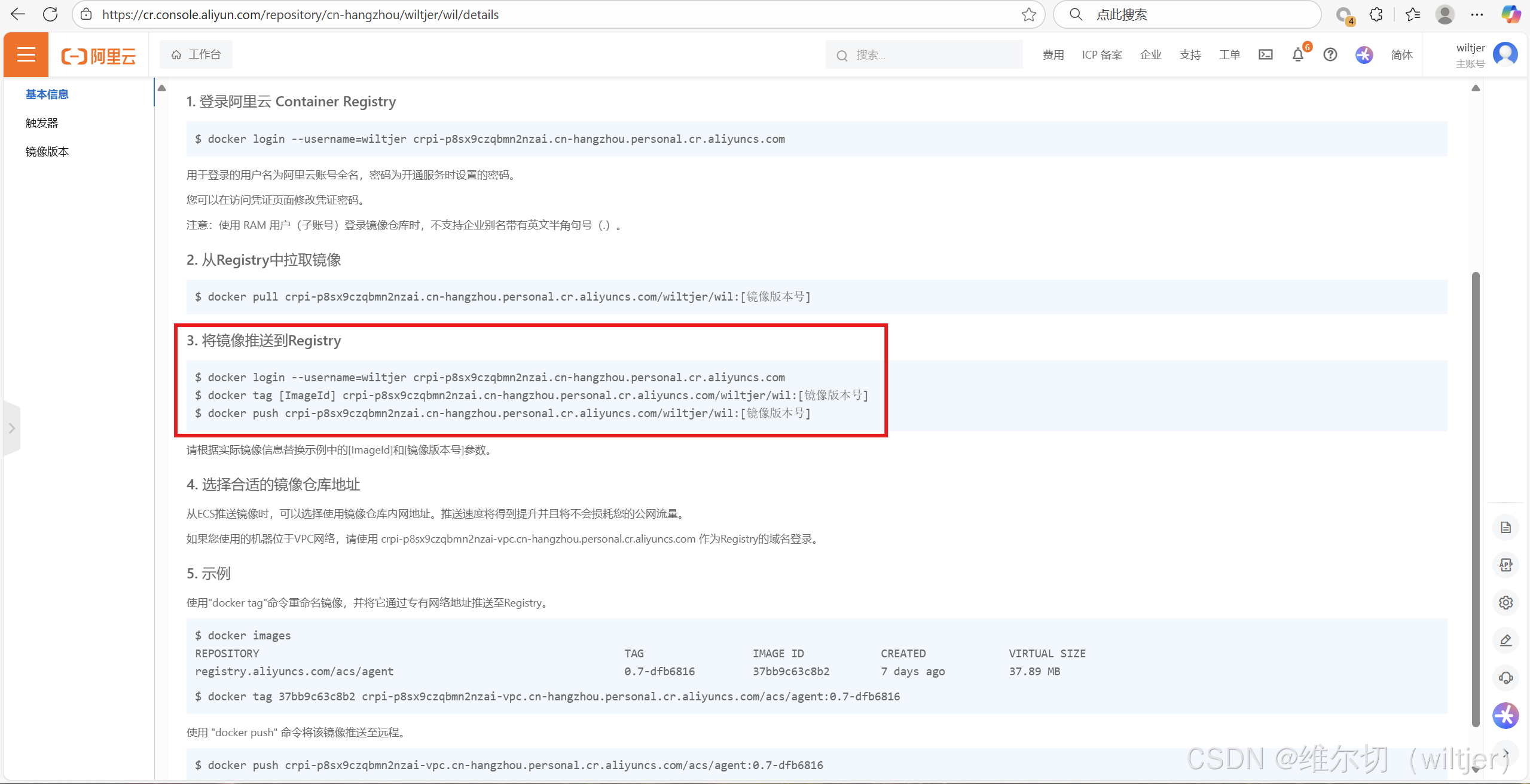
Task: Open the 费用 menu in the top bar
Action: 1053,55
